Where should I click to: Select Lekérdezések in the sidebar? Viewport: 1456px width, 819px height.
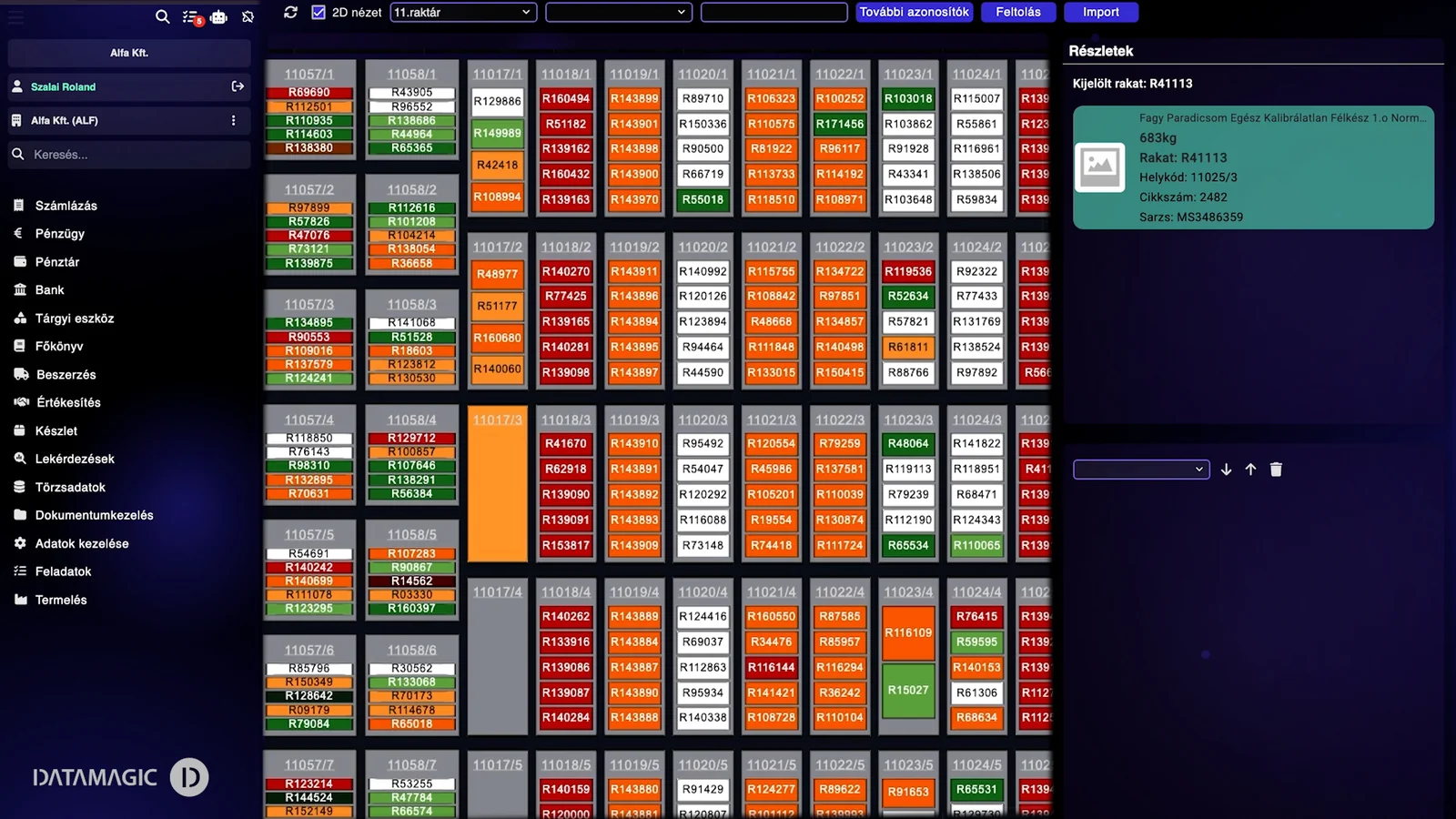click(75, 460)
